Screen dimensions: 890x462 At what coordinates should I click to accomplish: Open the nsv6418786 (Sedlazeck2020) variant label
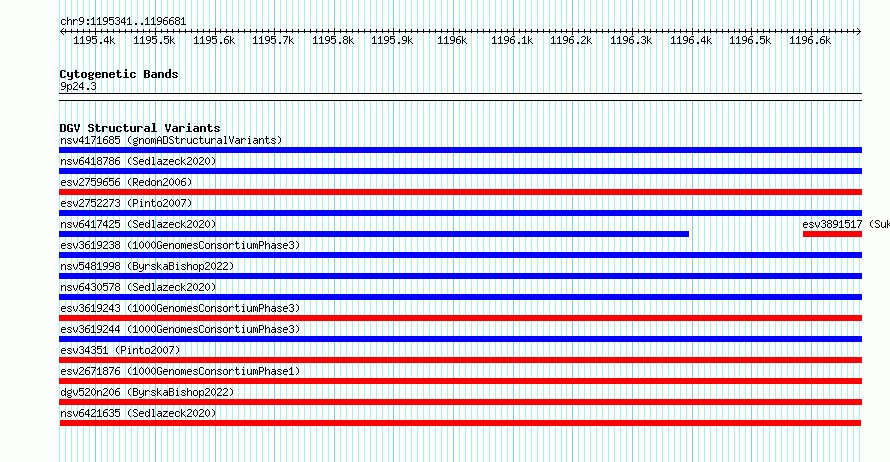click(x=138, y=161)
